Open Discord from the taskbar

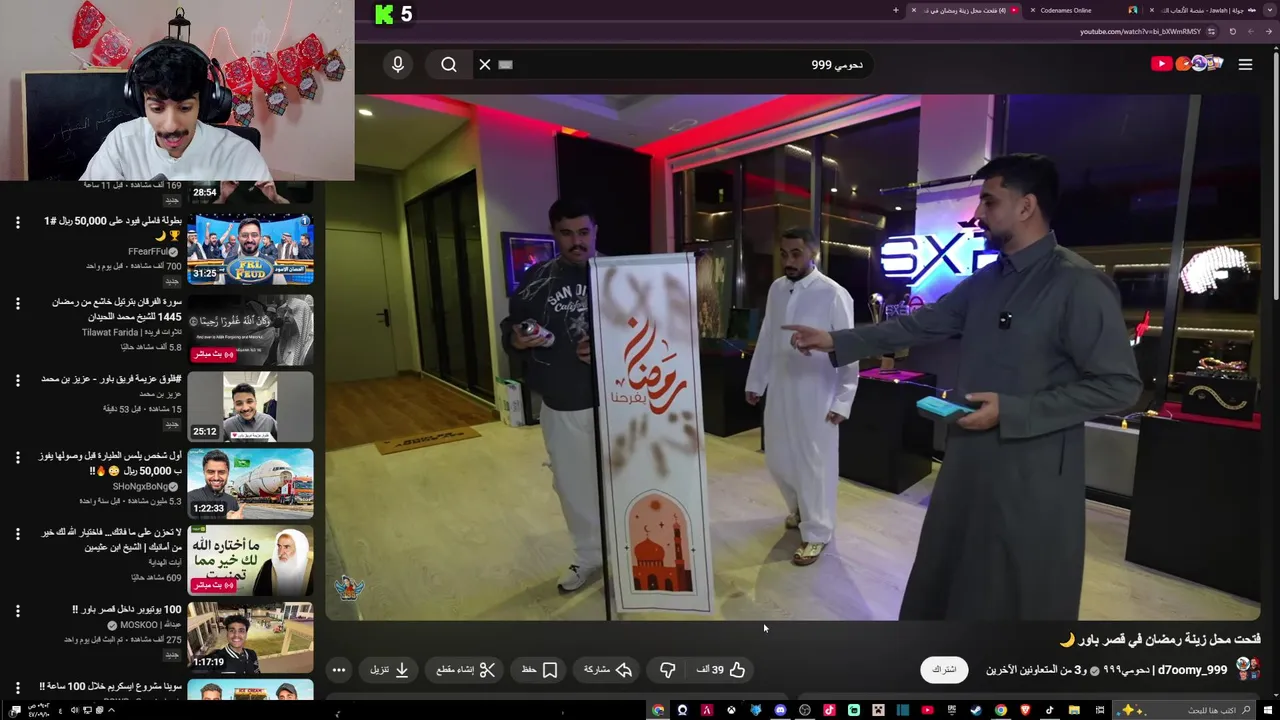click(x=780, y=710)
